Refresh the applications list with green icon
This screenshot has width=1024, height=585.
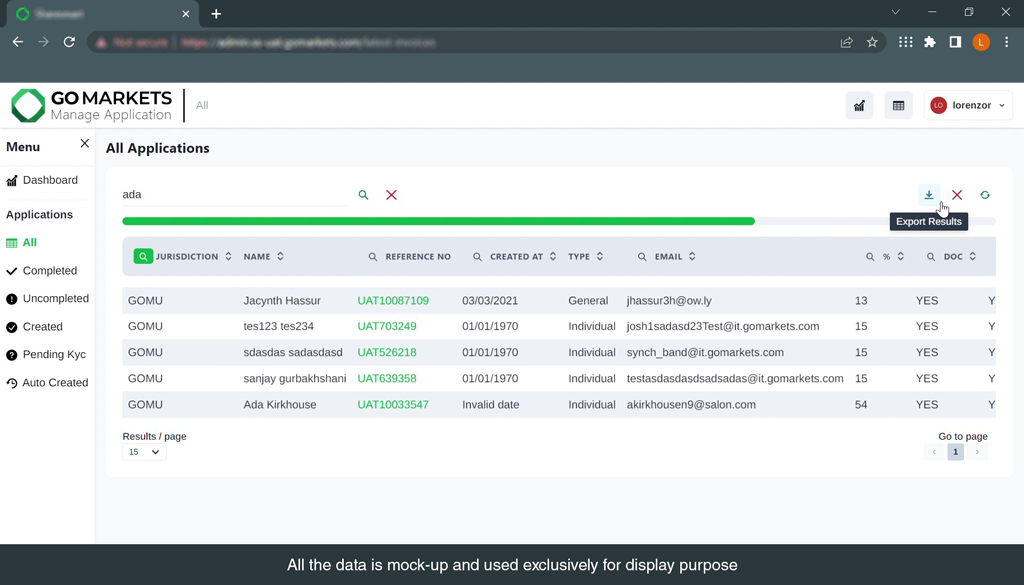[x=985, y=195]
